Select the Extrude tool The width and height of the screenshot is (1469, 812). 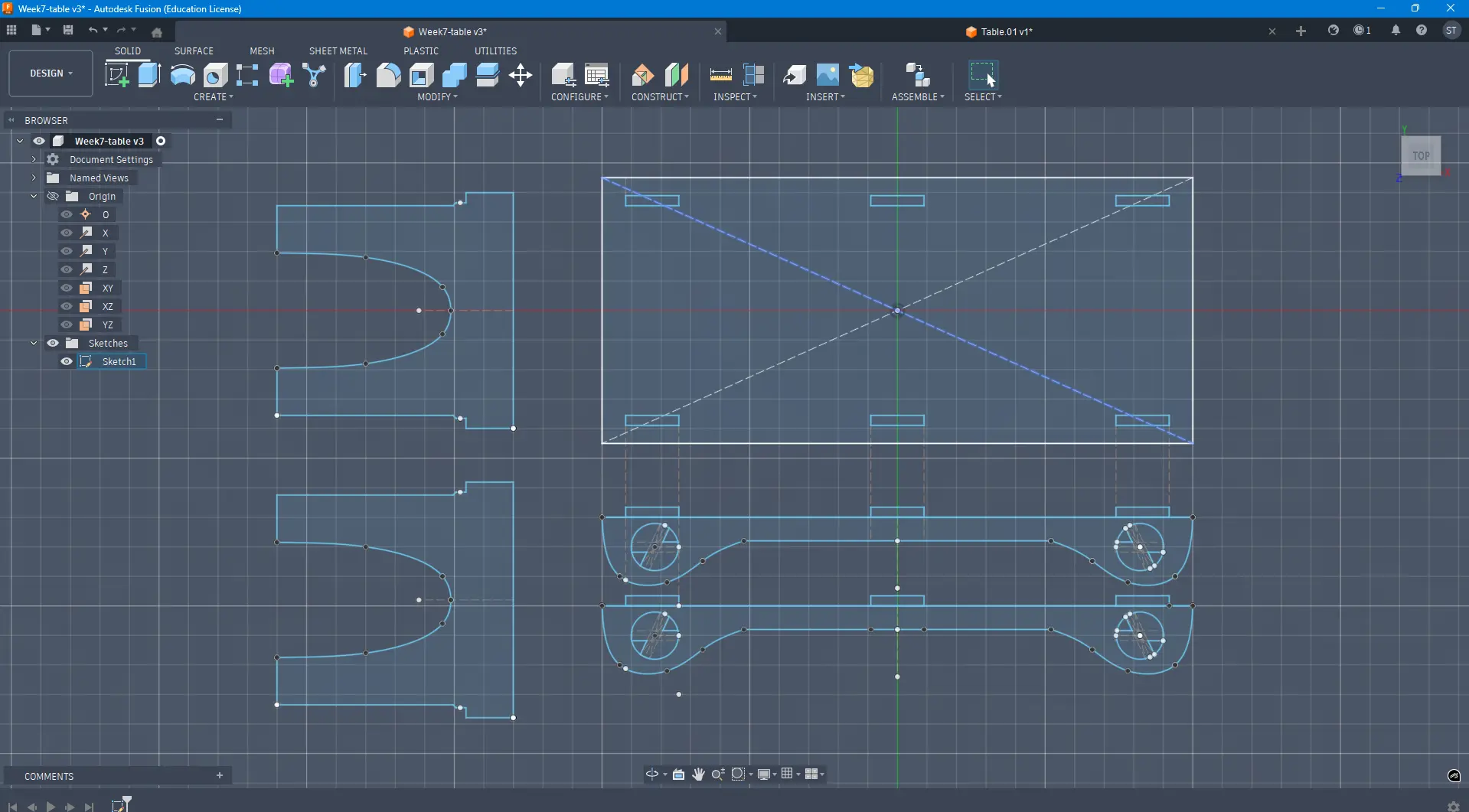tap(149, 75)
